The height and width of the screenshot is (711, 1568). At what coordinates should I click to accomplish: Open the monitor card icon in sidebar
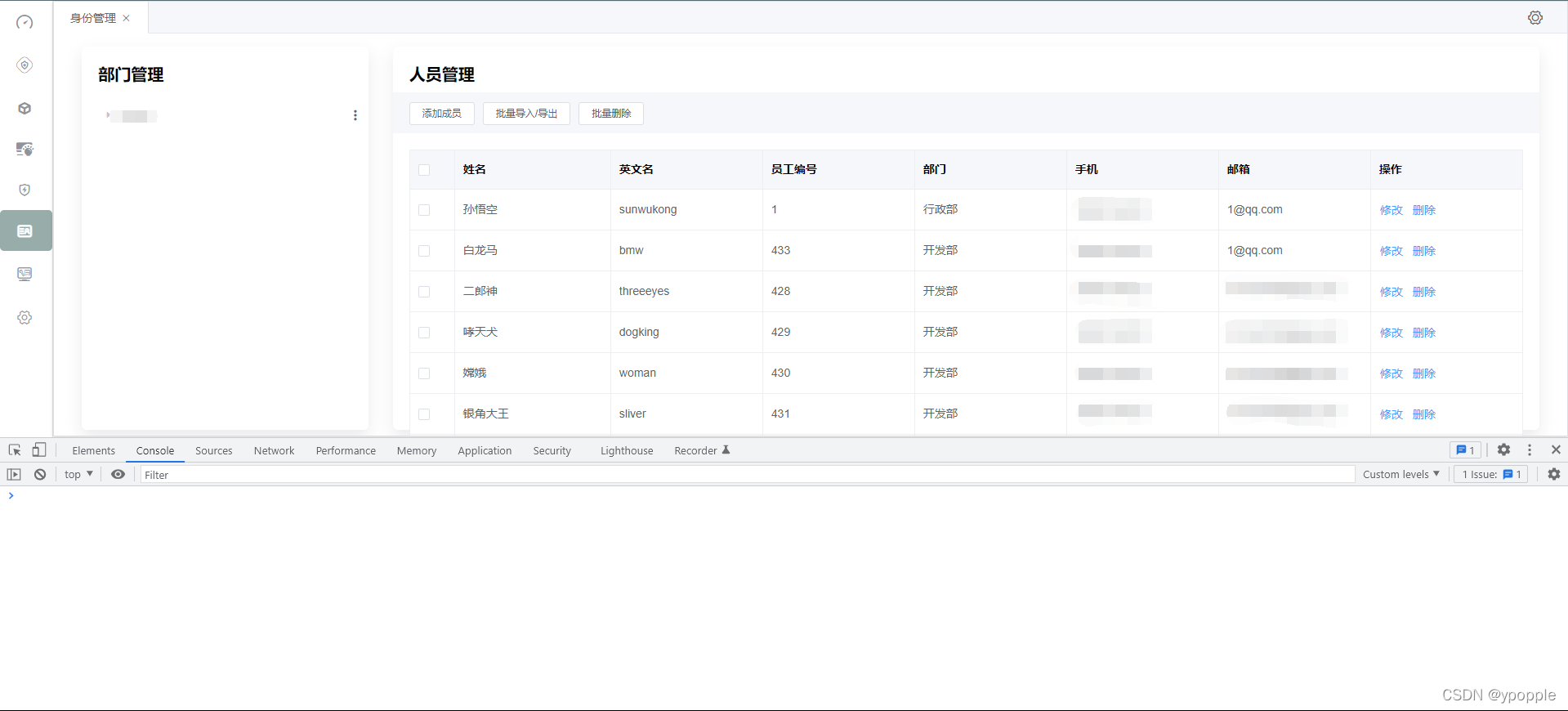(x=25, y=274)
